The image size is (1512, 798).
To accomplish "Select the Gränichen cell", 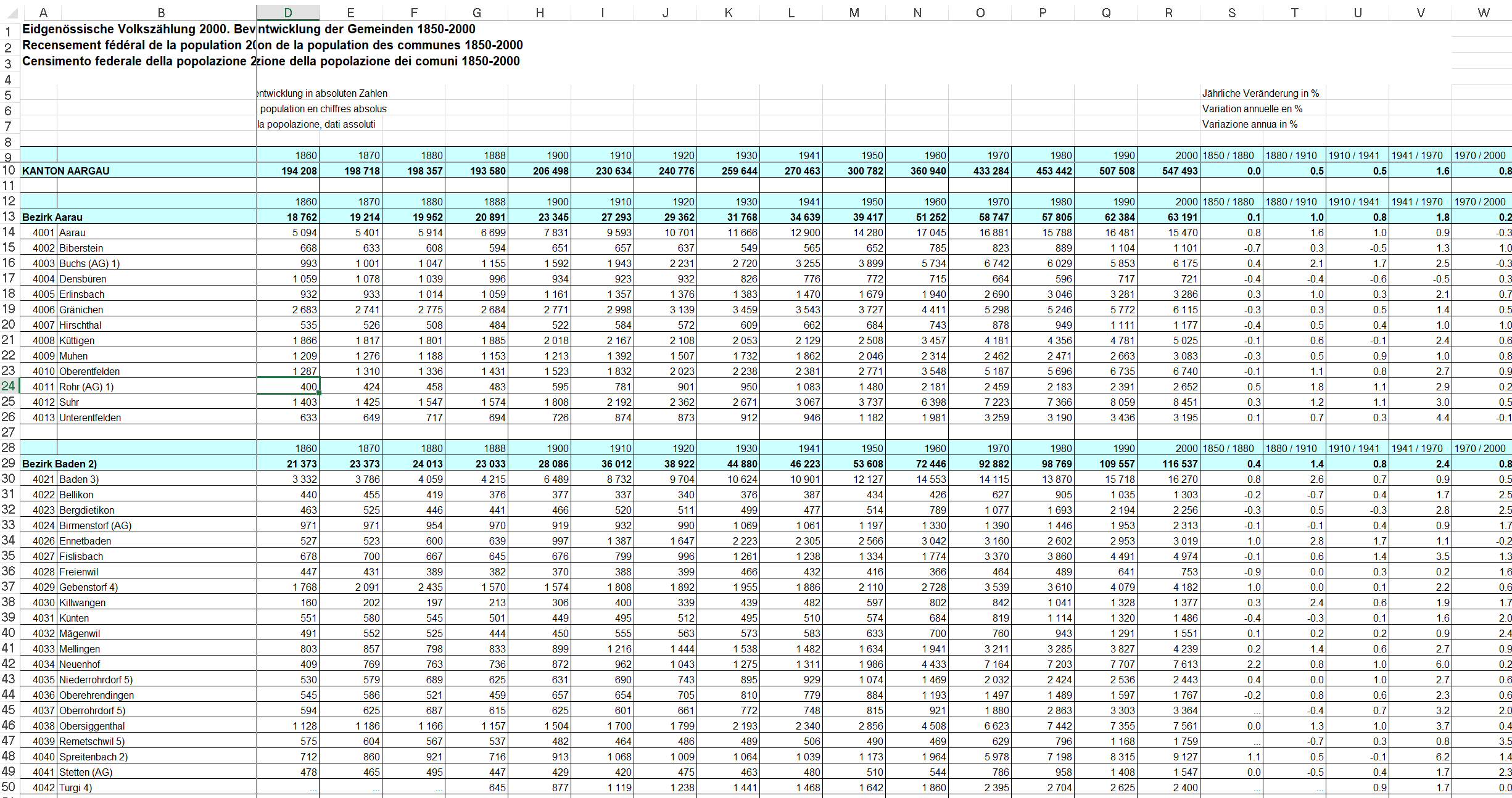I will (157, 310).
